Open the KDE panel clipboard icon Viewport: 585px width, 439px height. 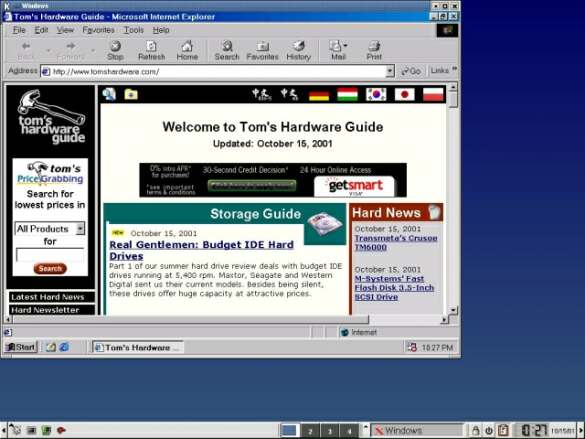click(503, 430)
